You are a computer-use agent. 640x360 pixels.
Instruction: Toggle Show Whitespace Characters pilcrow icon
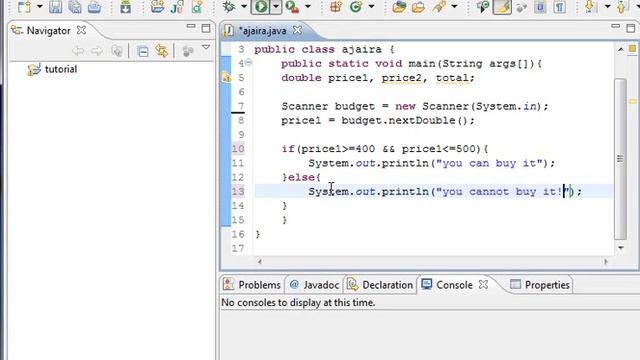560,7
